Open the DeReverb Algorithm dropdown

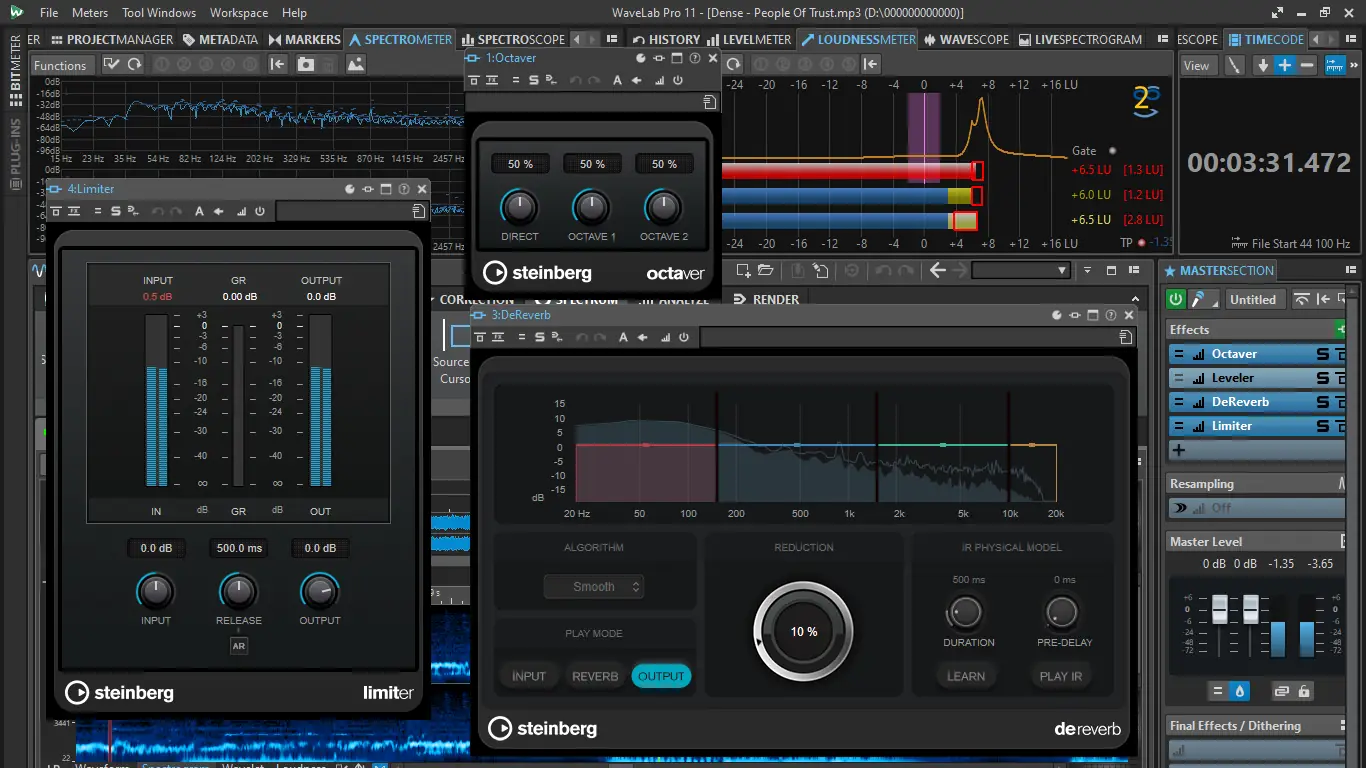(594, 587)
